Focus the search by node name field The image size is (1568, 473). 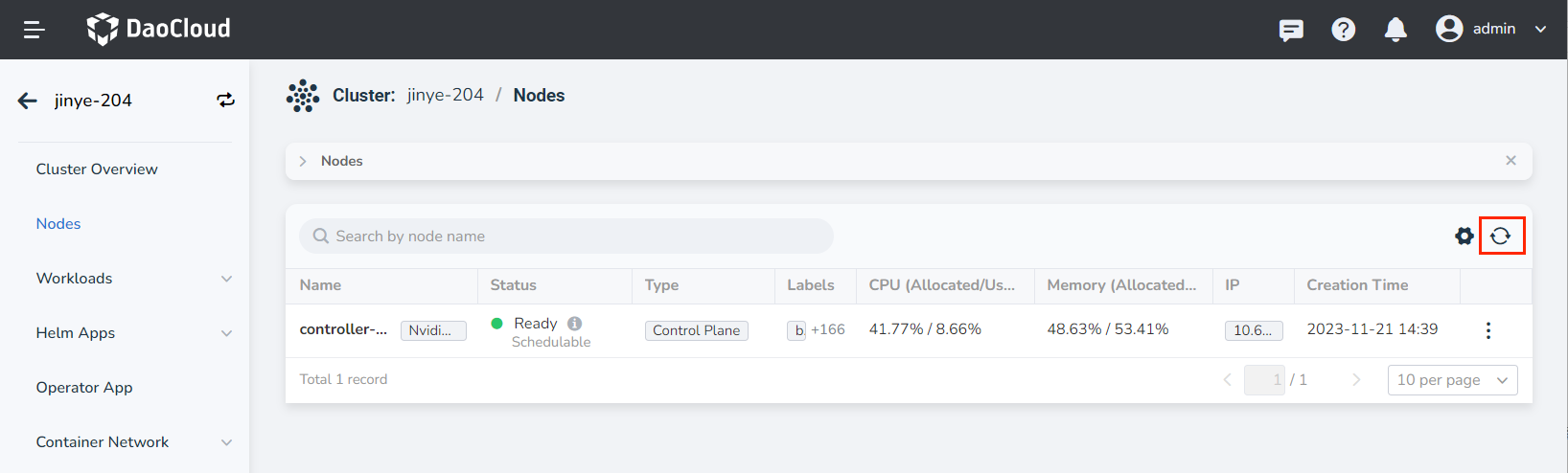tap(575, 236)
